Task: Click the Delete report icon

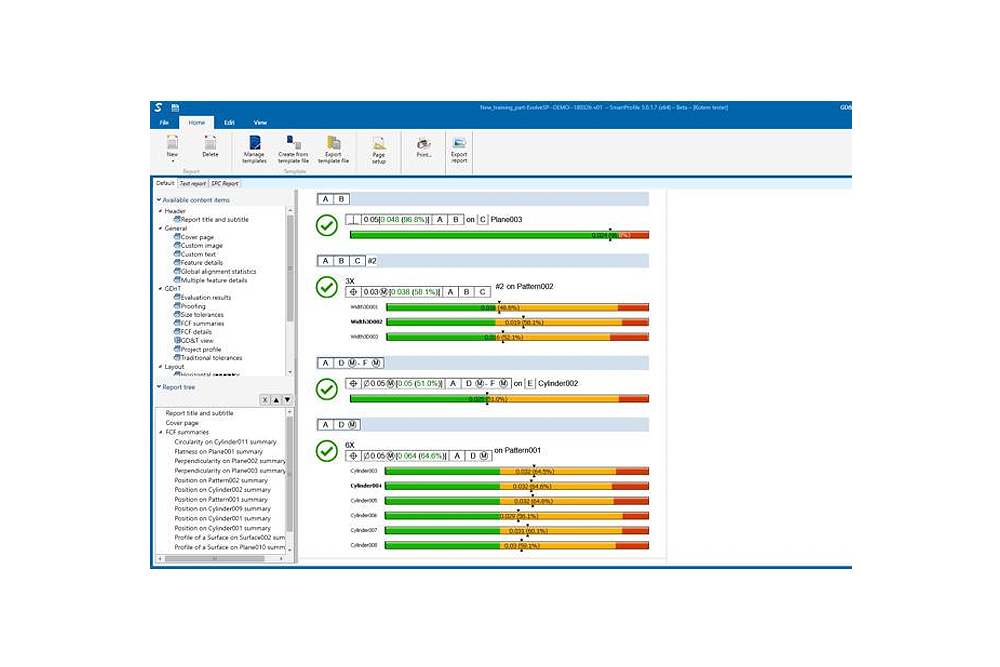Action: (x=210, y=143)
